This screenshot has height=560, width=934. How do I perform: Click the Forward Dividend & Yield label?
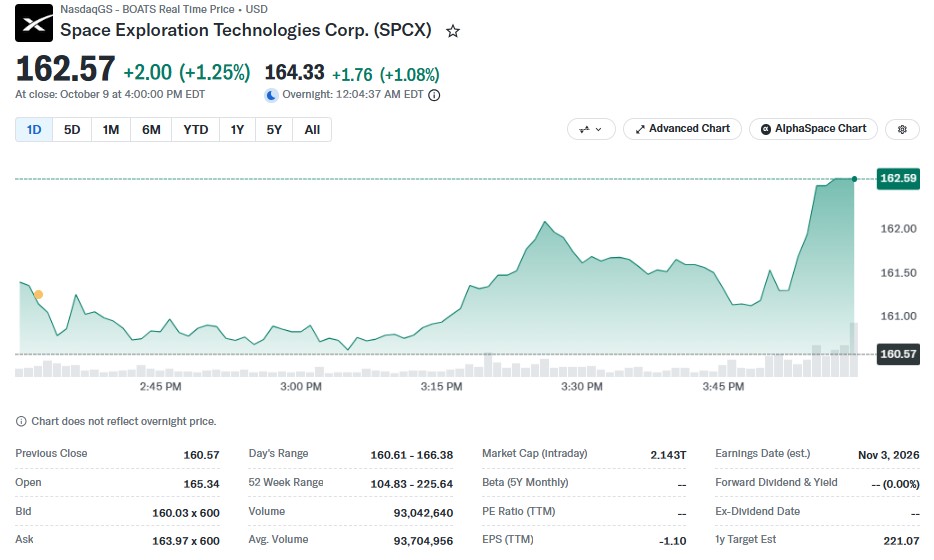coord(776,483)
